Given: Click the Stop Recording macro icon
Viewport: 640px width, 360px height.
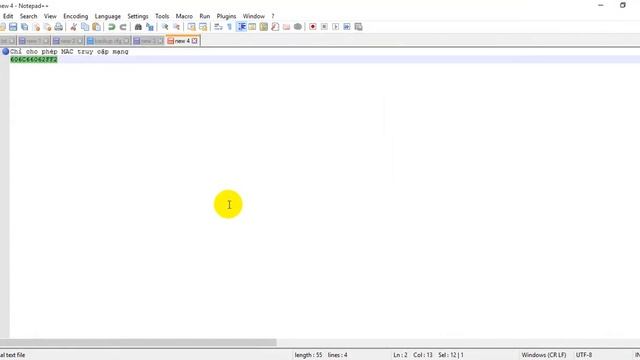Looking at the screenshot, I should (324, 27).
